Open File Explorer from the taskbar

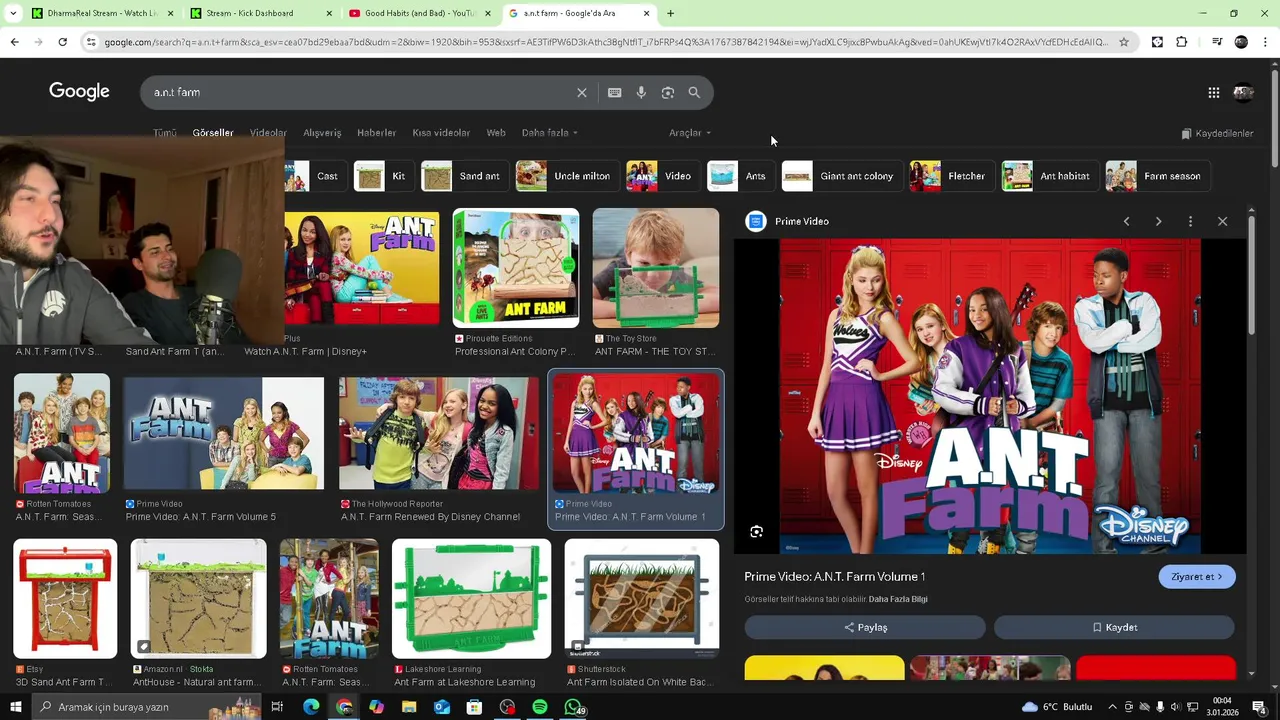click(x=409, y=707)
